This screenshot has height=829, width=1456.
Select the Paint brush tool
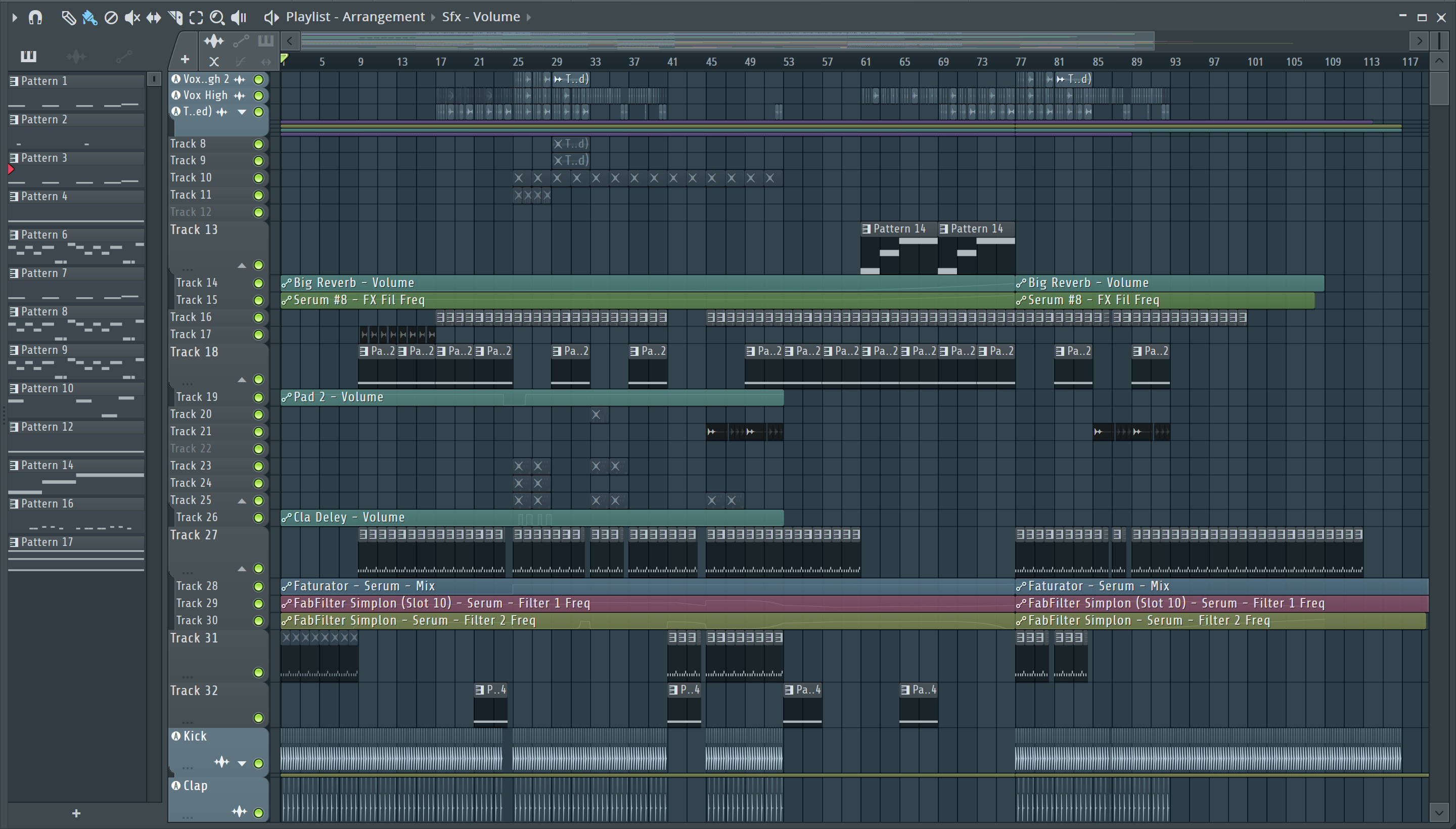pyautogui.click(x=89, y=18)
